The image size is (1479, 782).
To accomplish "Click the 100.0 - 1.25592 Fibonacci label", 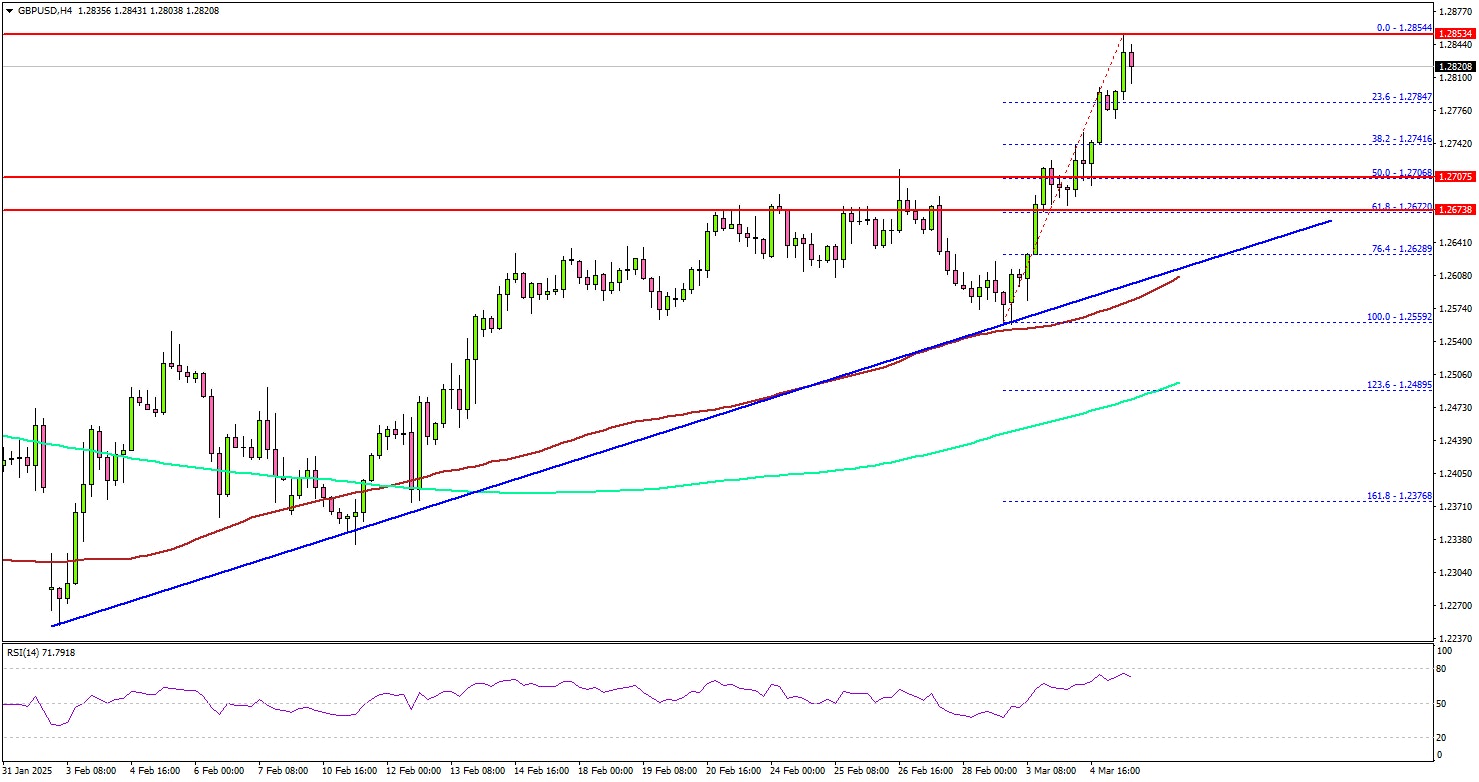I will coord(1399,317).
